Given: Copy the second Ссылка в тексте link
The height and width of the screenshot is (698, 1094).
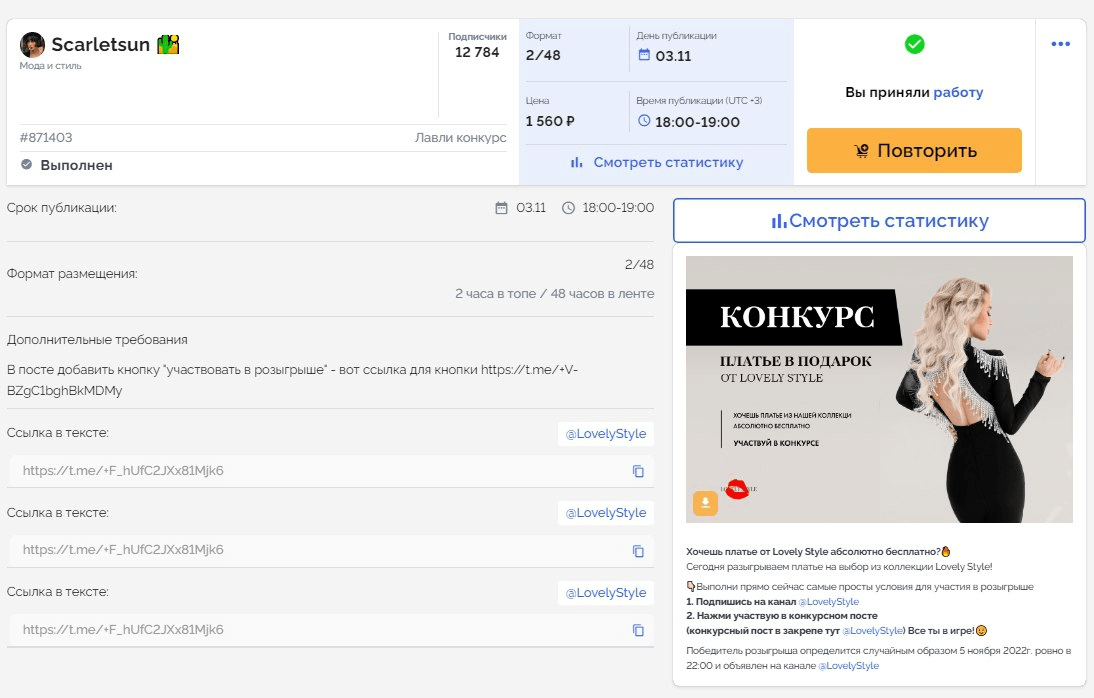Looking at the screenshot, I should click(638, 551).
